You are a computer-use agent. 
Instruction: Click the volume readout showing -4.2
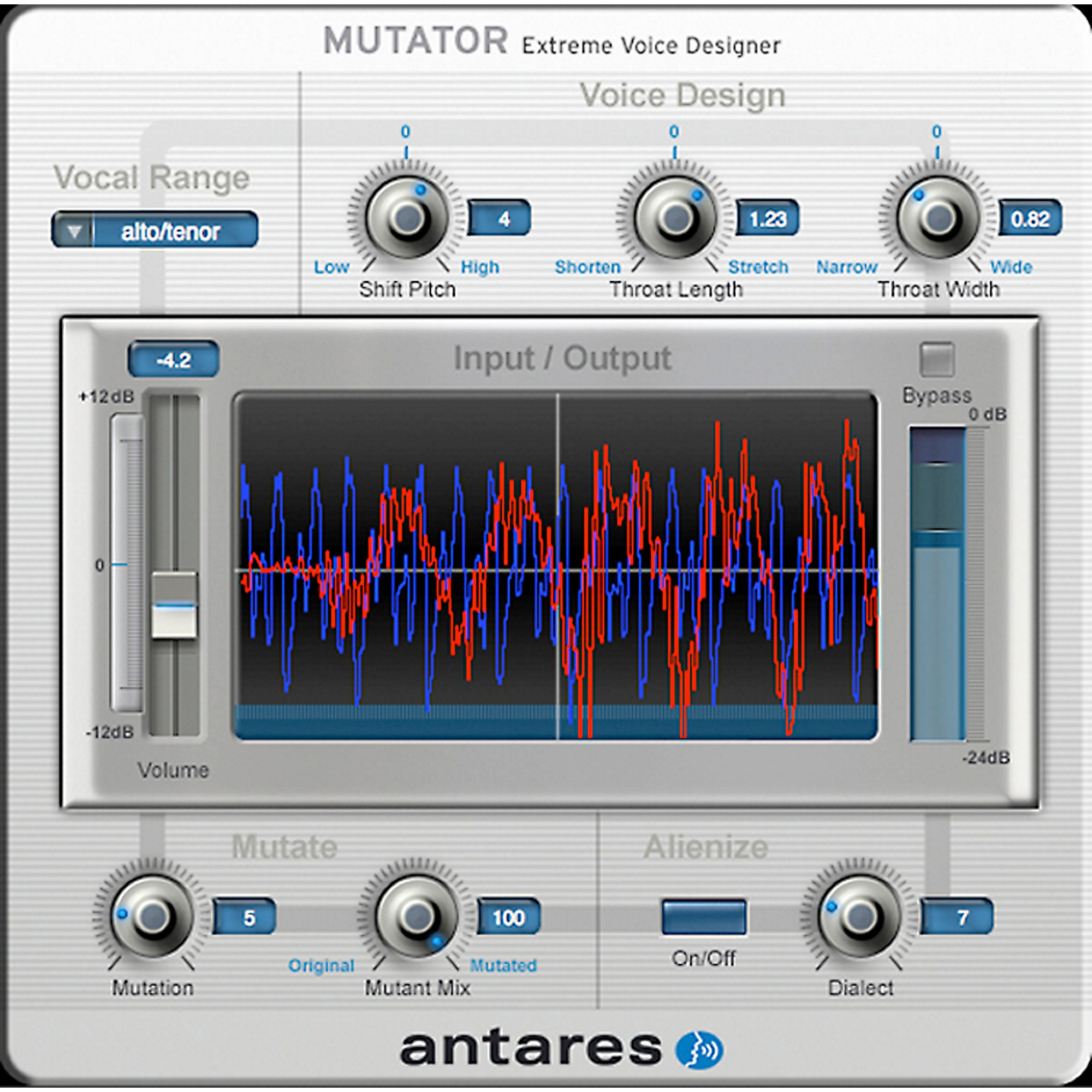174,359
